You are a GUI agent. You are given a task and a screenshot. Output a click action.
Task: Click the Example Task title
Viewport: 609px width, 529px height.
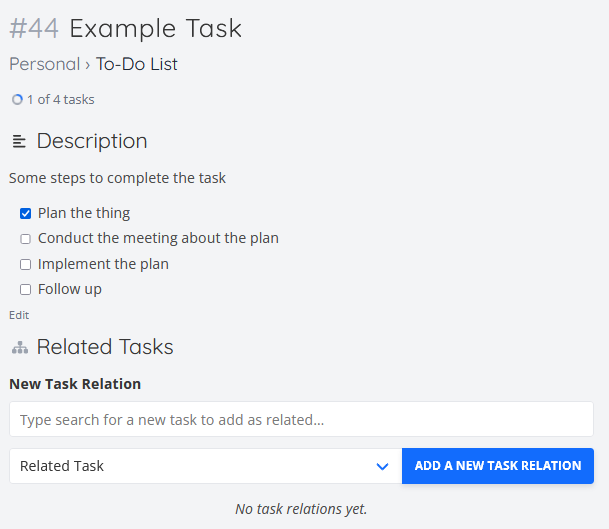[155, 28]
